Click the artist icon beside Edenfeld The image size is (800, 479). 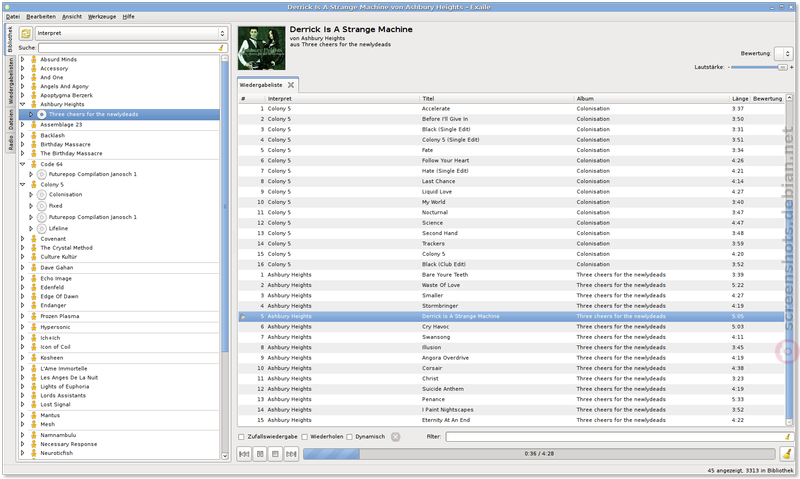34,287
